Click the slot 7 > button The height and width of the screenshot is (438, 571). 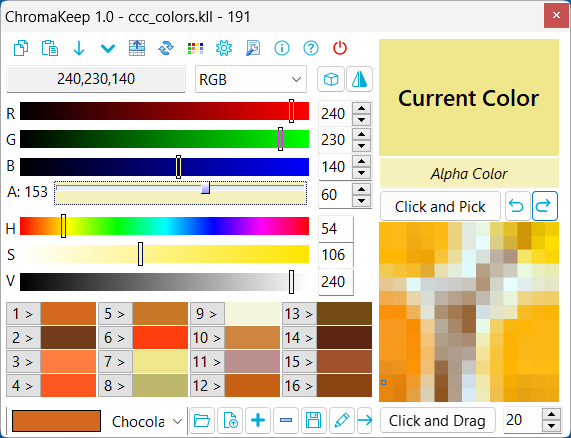[x=115, y=362]
